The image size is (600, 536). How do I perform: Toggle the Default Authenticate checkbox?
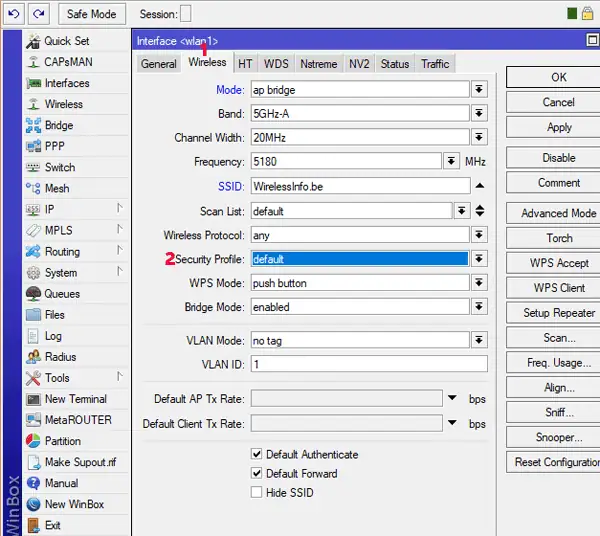(256, 454)
